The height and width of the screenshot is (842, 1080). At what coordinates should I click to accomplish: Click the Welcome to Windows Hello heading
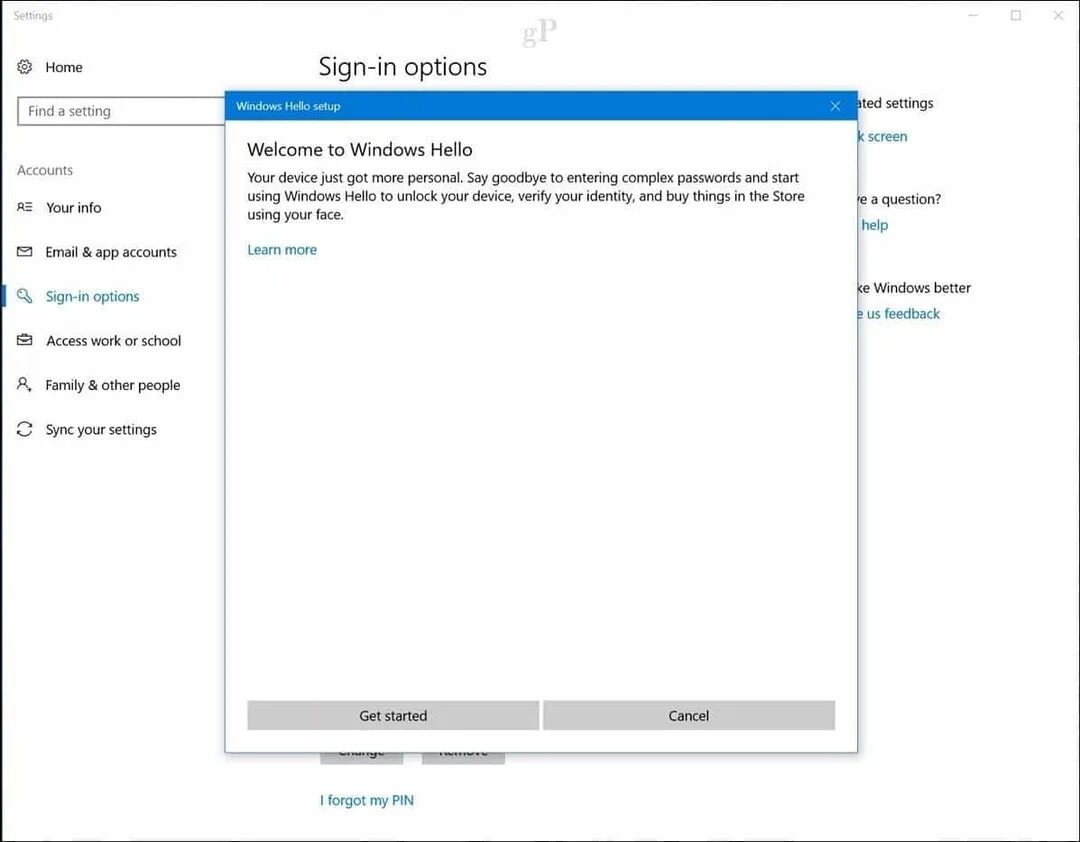click(360, 150)
